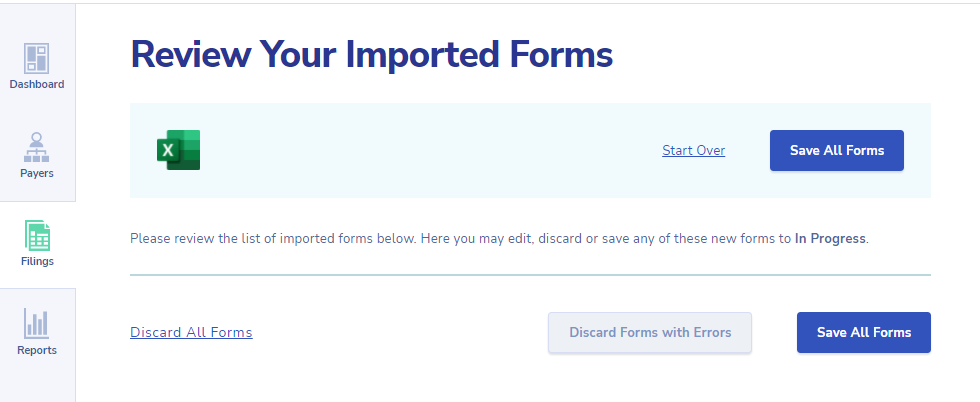The height and width of the screenshot is (402, 980).
Task: Open the Dashboard icon in sidebar
Action: point(36,59)
